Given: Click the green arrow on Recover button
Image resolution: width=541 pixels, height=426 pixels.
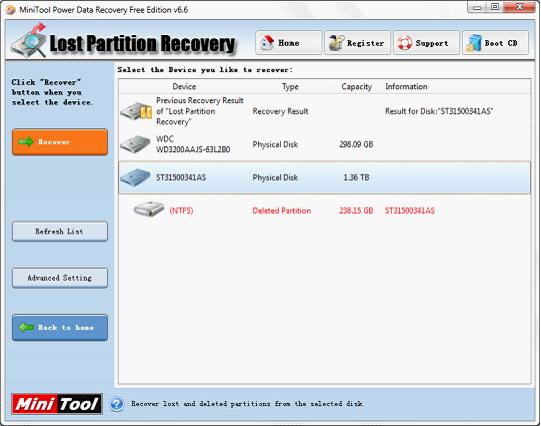Looking at the screenshot, I should click(x=26, y=141).
